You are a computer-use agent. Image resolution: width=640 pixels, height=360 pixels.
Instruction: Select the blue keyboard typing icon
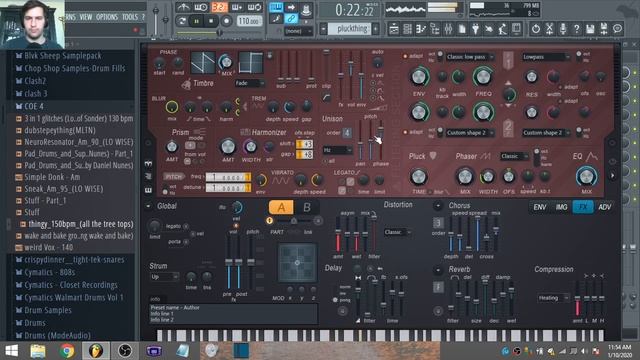point(276,7)
